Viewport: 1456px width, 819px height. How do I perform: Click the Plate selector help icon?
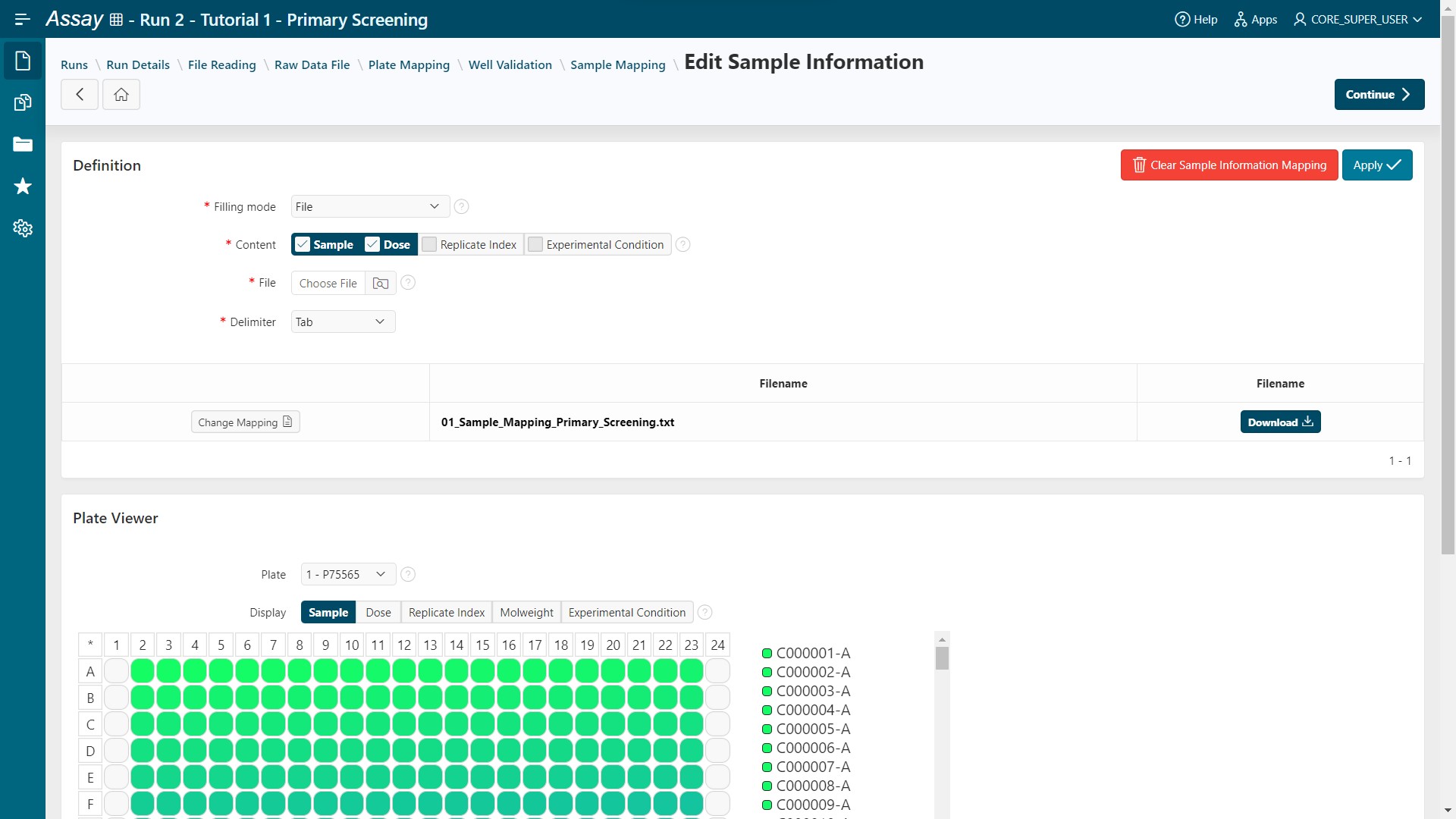pyautogui.click(x=408, y=574)
